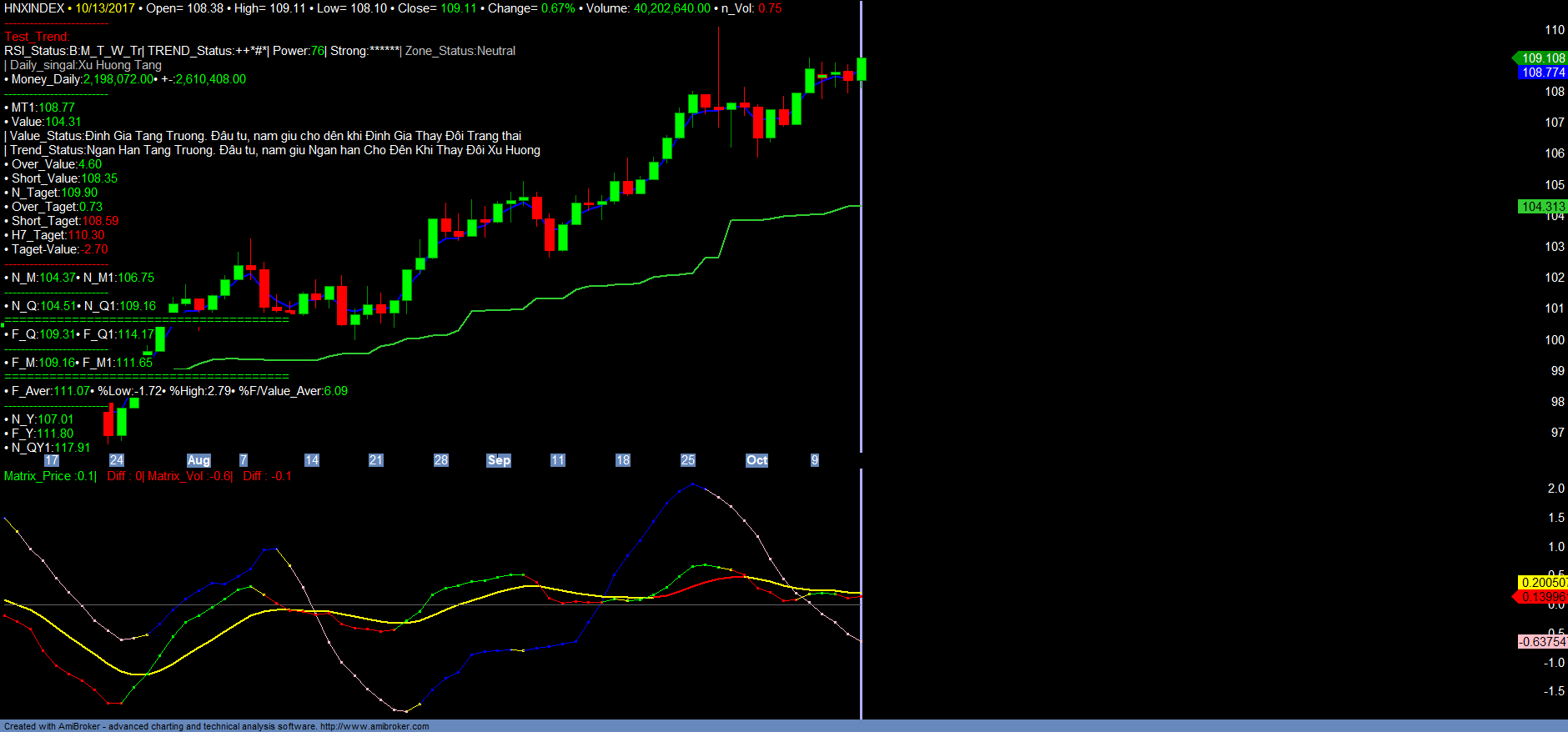Click the red Test_Trend label
The height and width of the screenshot is (732, 1568).
[x=37, y=37]
